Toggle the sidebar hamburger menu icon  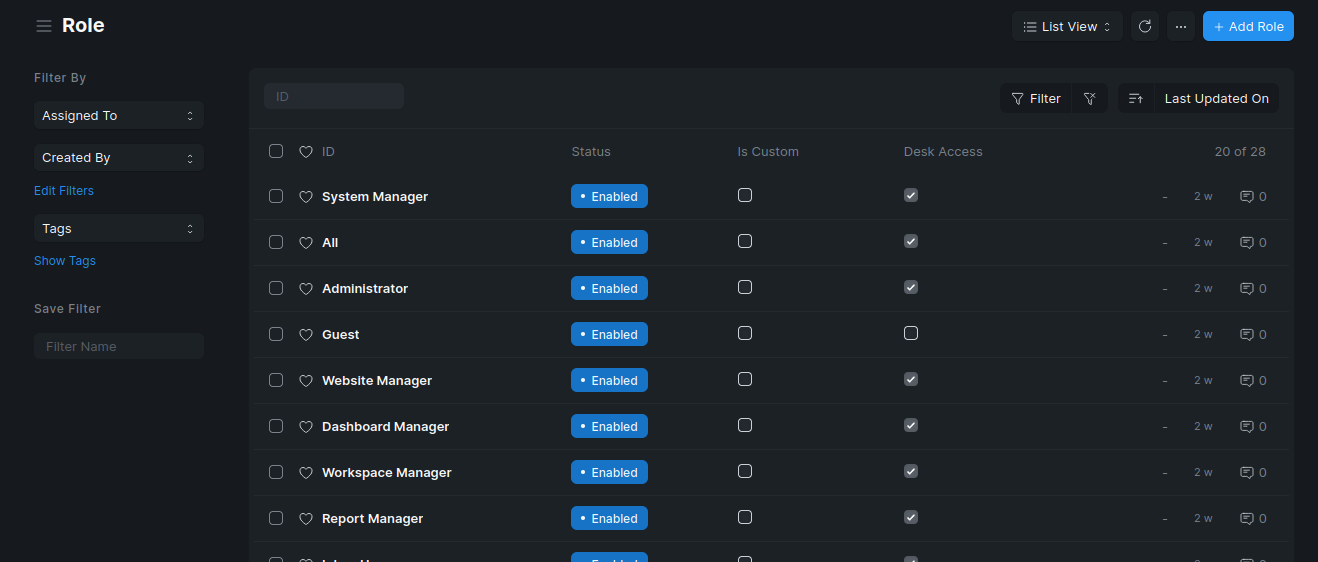[44, 26]
